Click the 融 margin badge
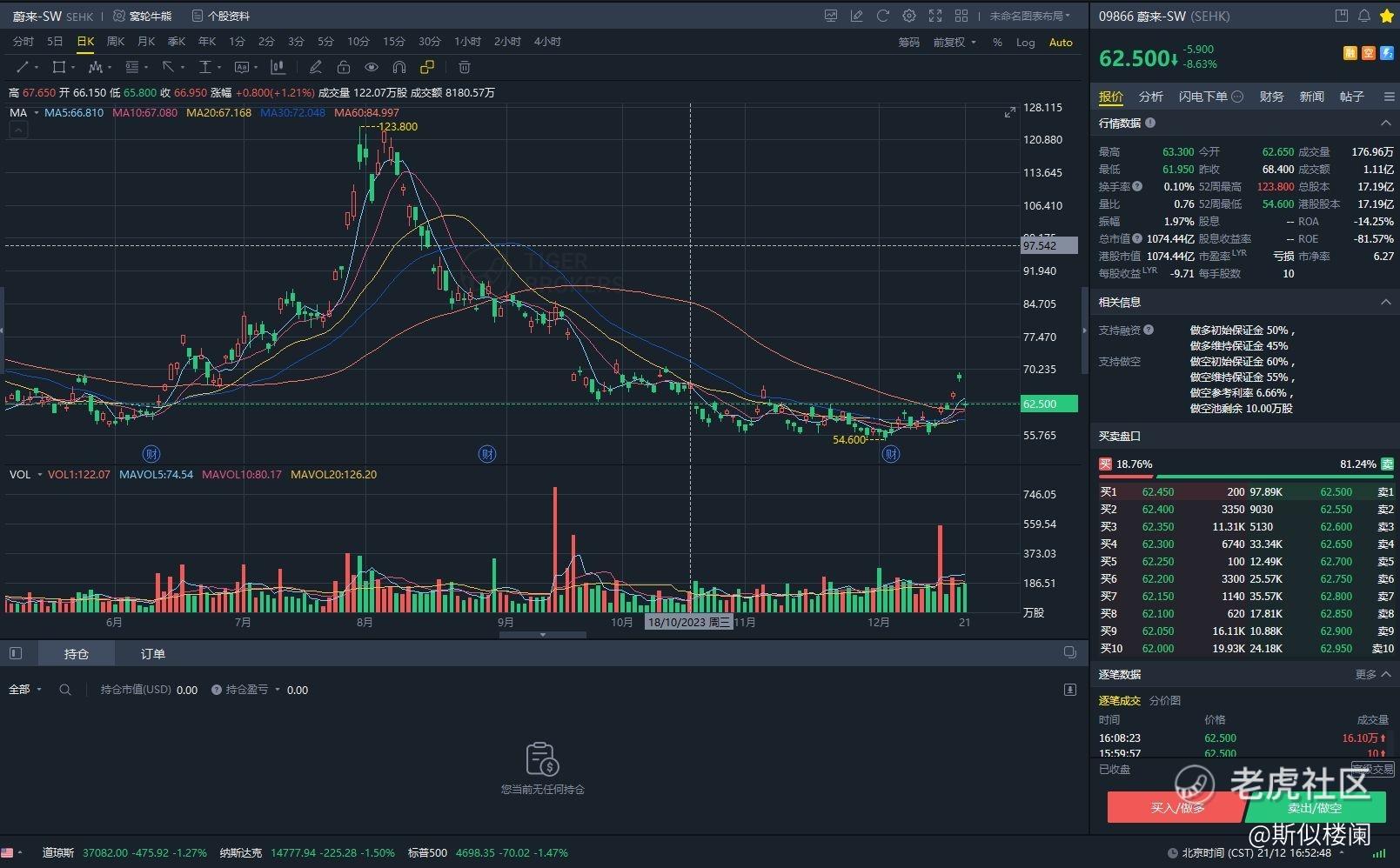The width and height of the screenshot is (1400, 868). (1350, 53)
